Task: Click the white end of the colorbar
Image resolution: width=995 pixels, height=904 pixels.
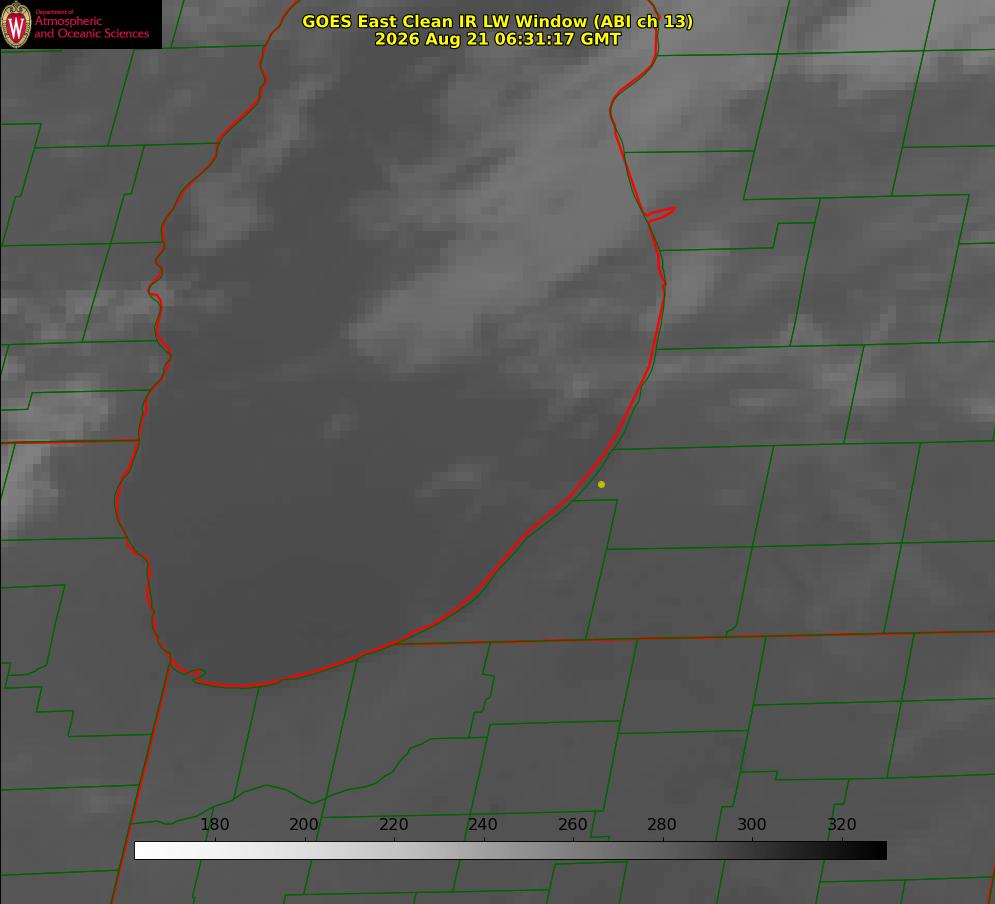Action: point(146,851)
